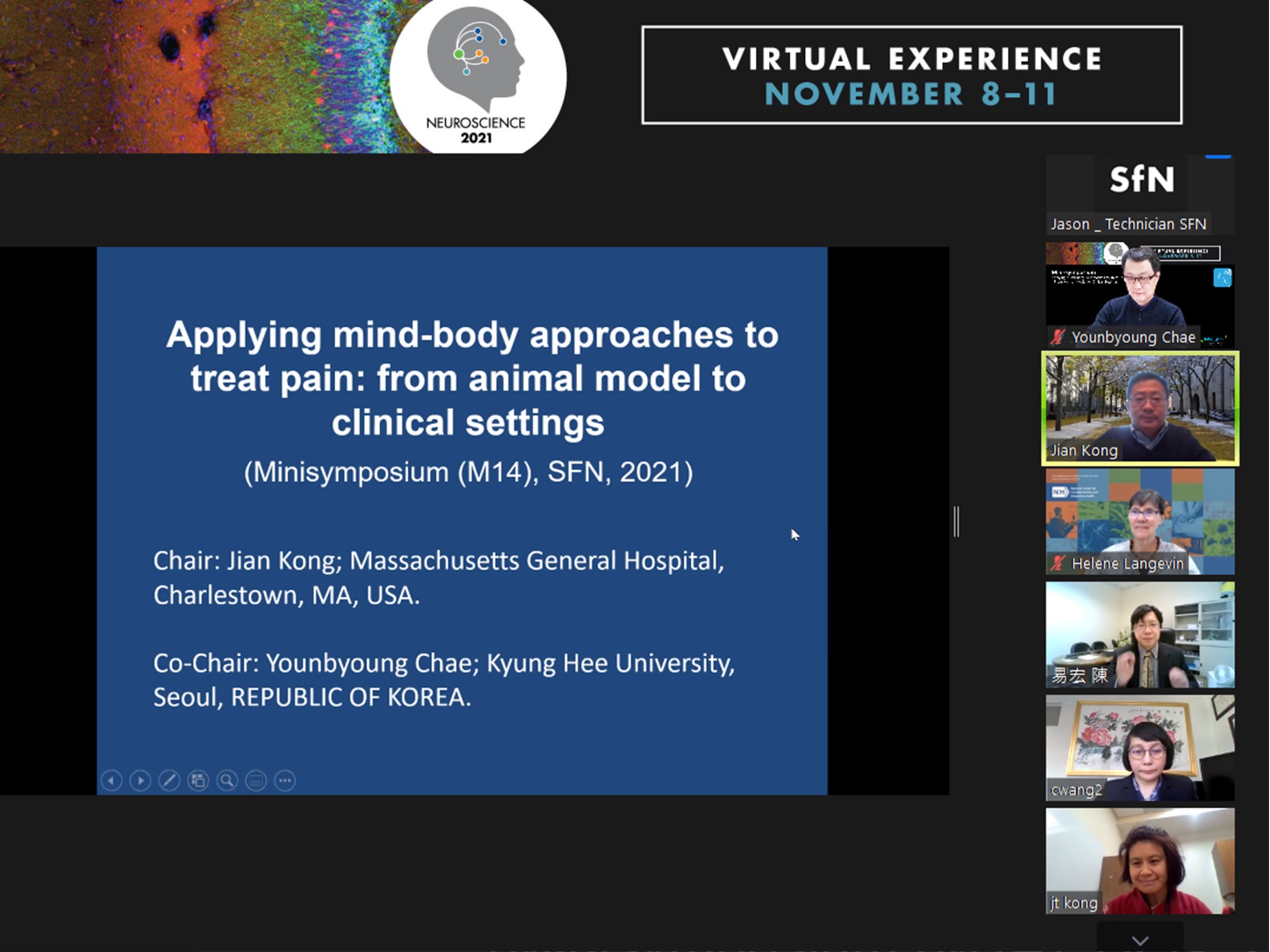Open more slideshow options ellipsis icon

coord(285,780)
